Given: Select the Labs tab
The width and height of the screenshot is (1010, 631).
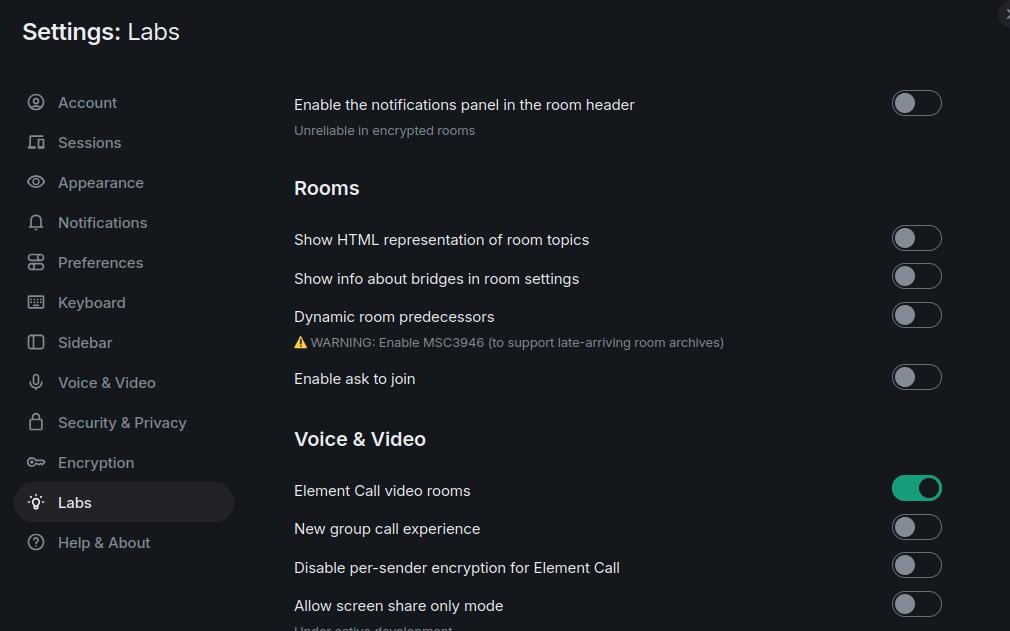Looking at the screenshot, I should (75, 503).
